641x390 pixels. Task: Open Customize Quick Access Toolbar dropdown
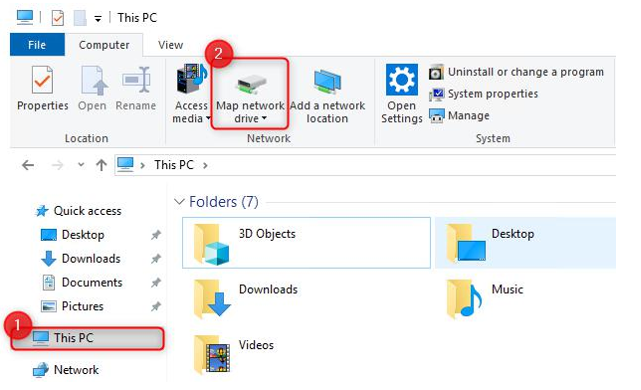pyautogui.click(x=98, y=18)
